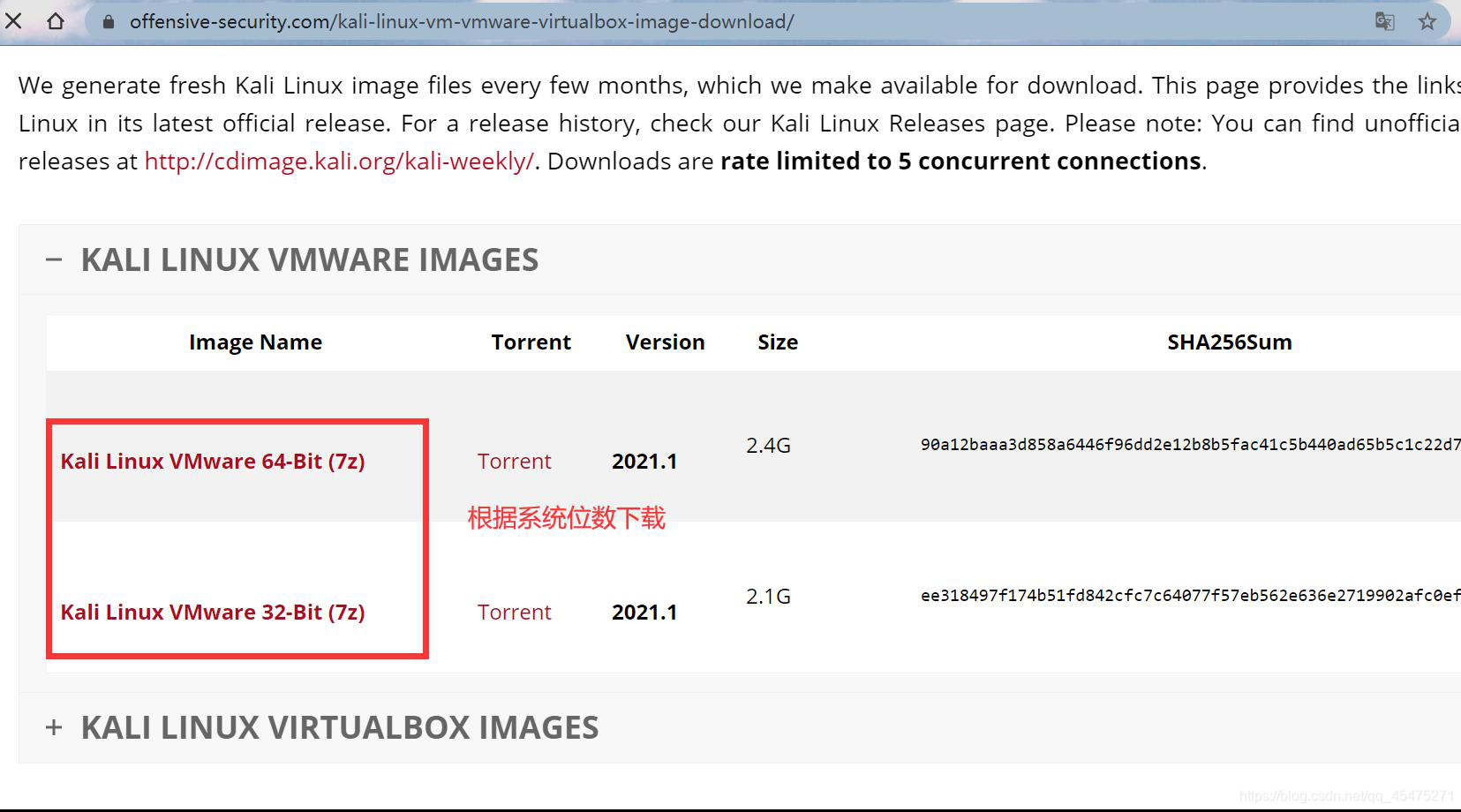1461x812 pixels.
Task: Download Kali Linux VMware 64-Bit (7z)
Action: [x=213, y=461]
